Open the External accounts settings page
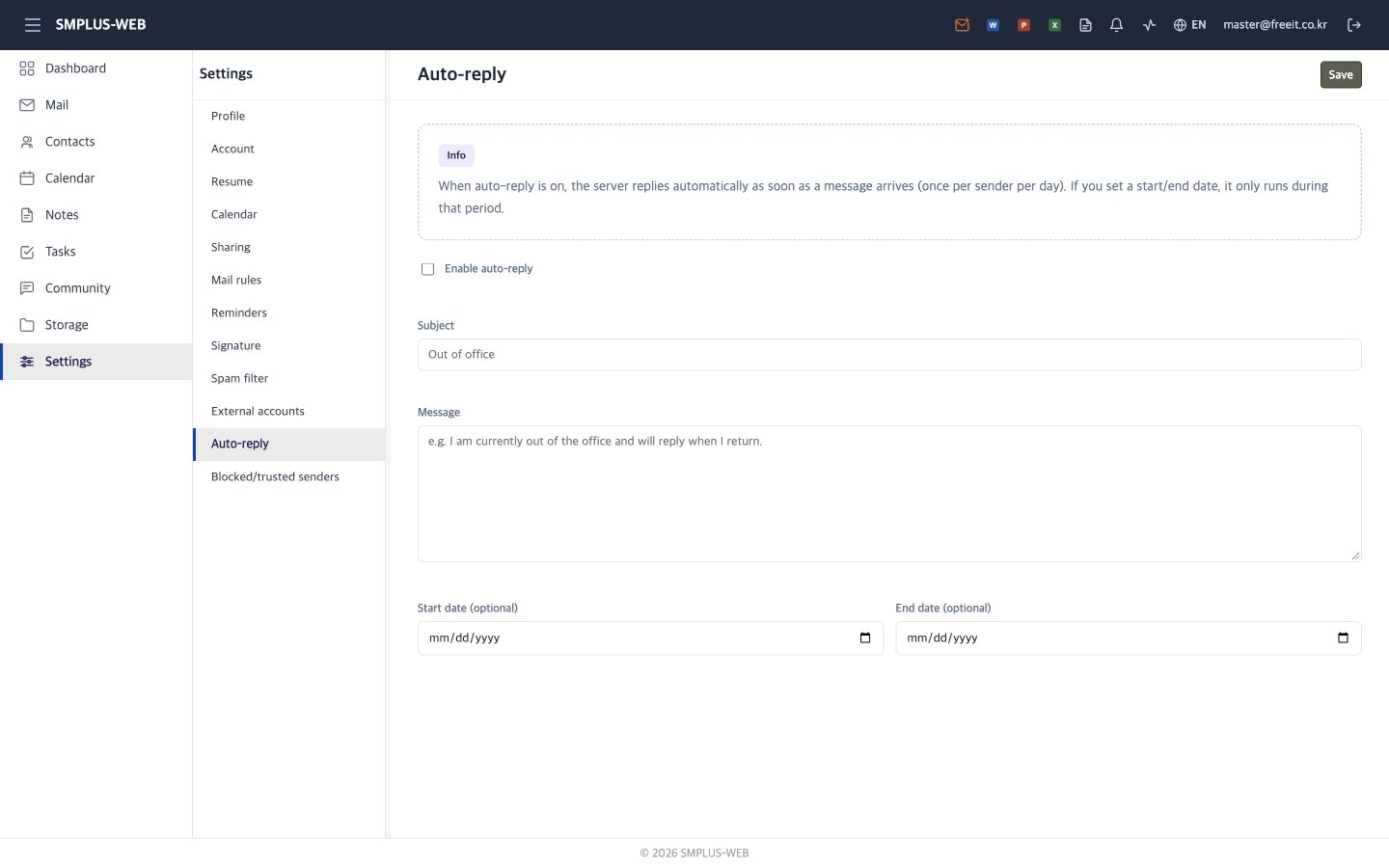Viewport: 1389px width, 868px height. tap(288, 411)
